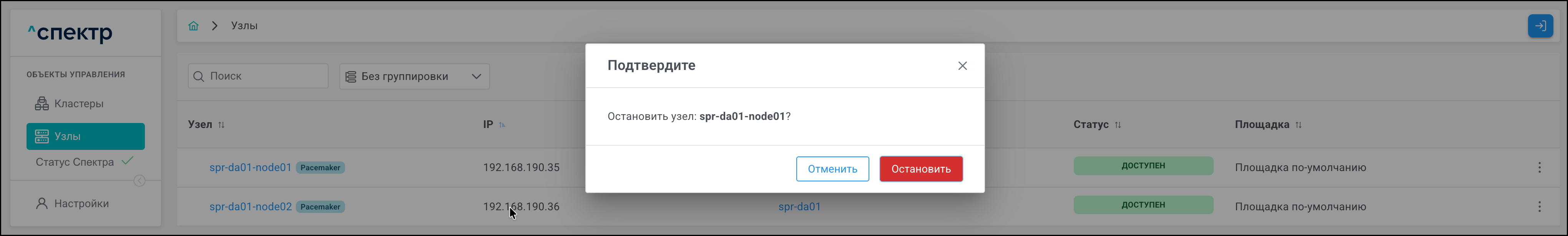Collapse the sidebar with arrow toggle
The width and height of the screenshot is (1568, 236).
[140, 181]
